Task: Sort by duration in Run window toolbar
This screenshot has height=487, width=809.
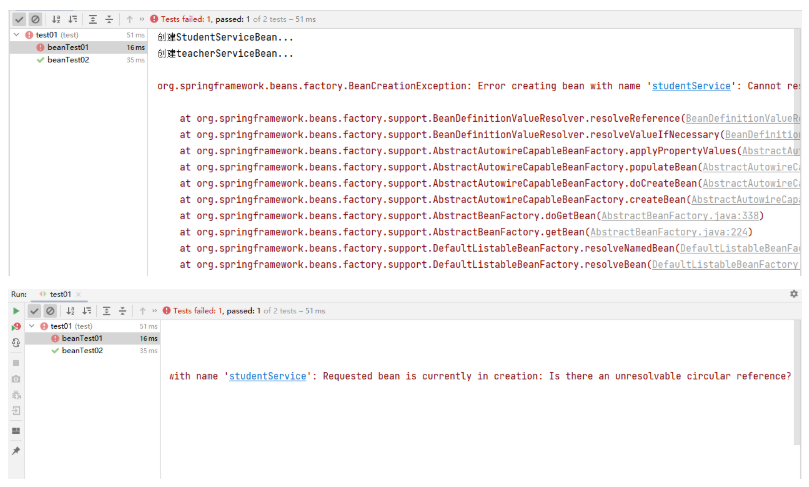Action: click(87, 311)
